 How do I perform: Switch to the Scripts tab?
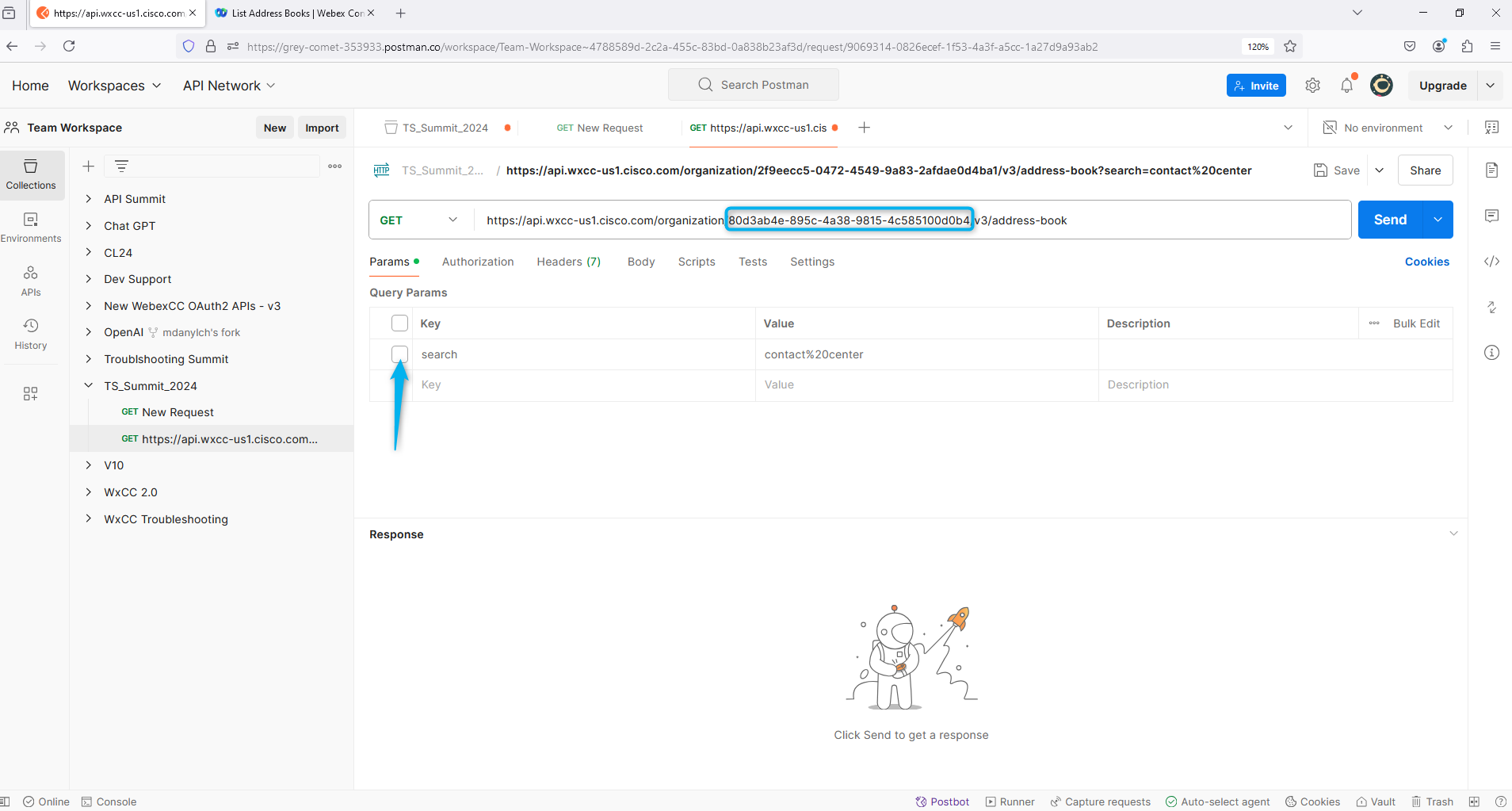tap(697, 262)
